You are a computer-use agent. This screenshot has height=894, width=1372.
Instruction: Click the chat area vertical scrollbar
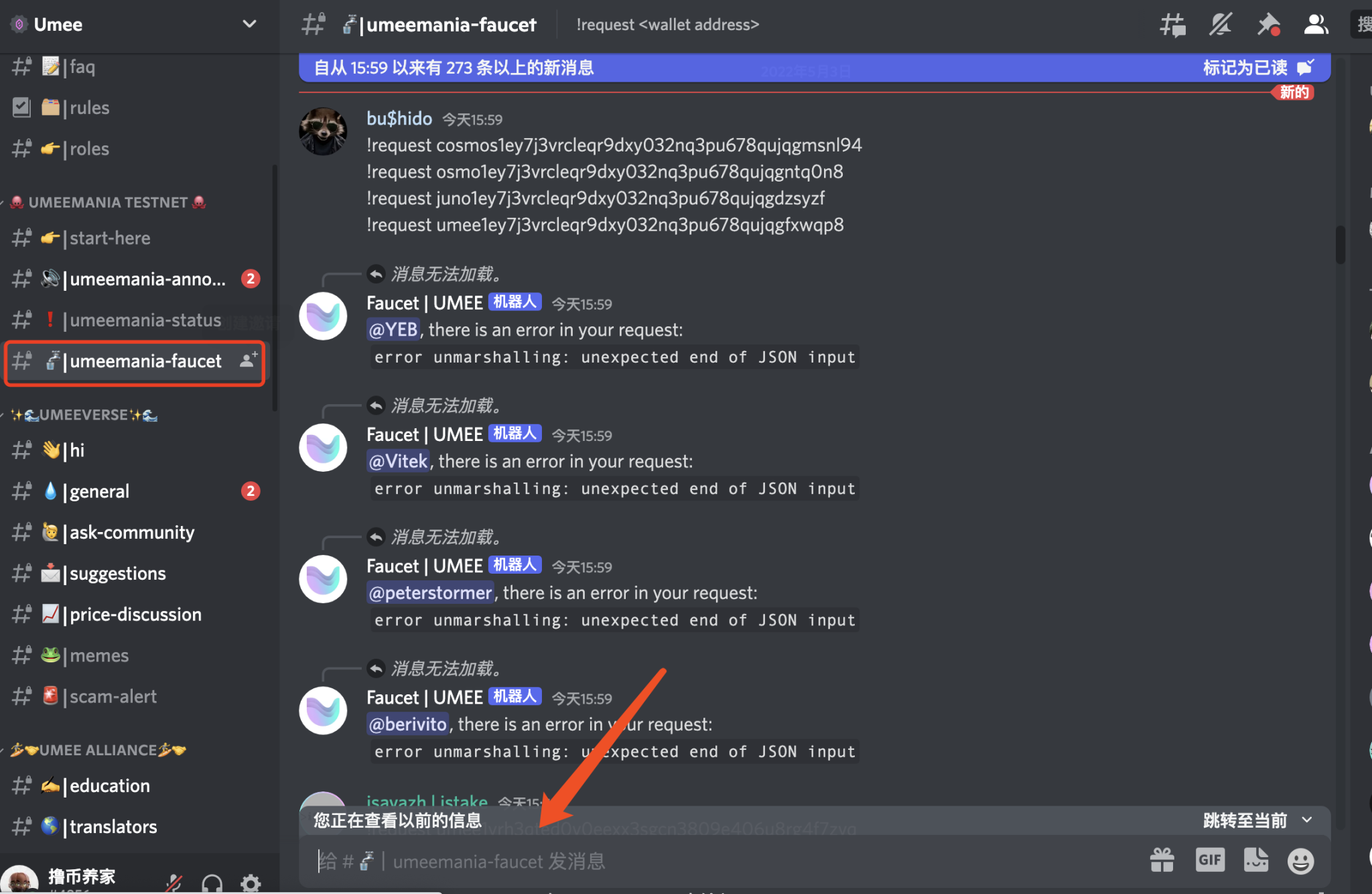click(x=1340, y=245)
